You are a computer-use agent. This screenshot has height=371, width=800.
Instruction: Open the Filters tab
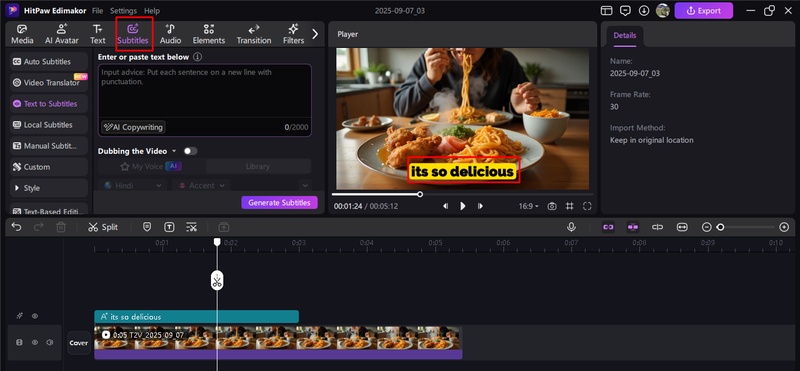(293, 34)
